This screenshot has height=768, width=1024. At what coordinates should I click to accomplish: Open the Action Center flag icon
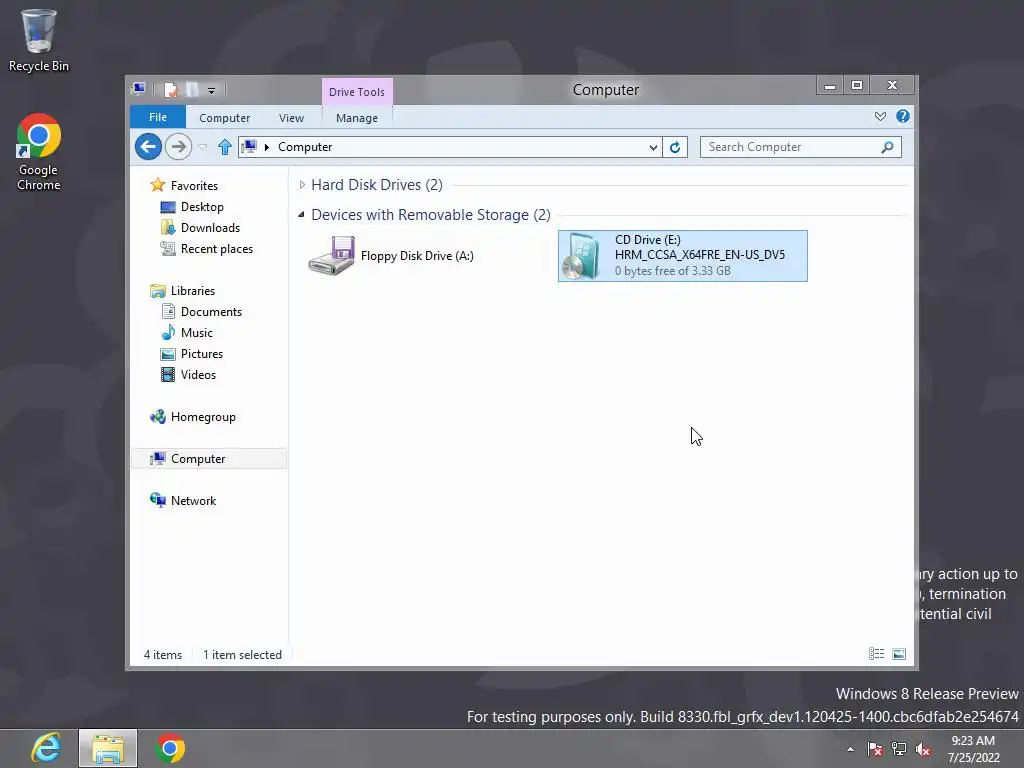click(x=875, y=749)
